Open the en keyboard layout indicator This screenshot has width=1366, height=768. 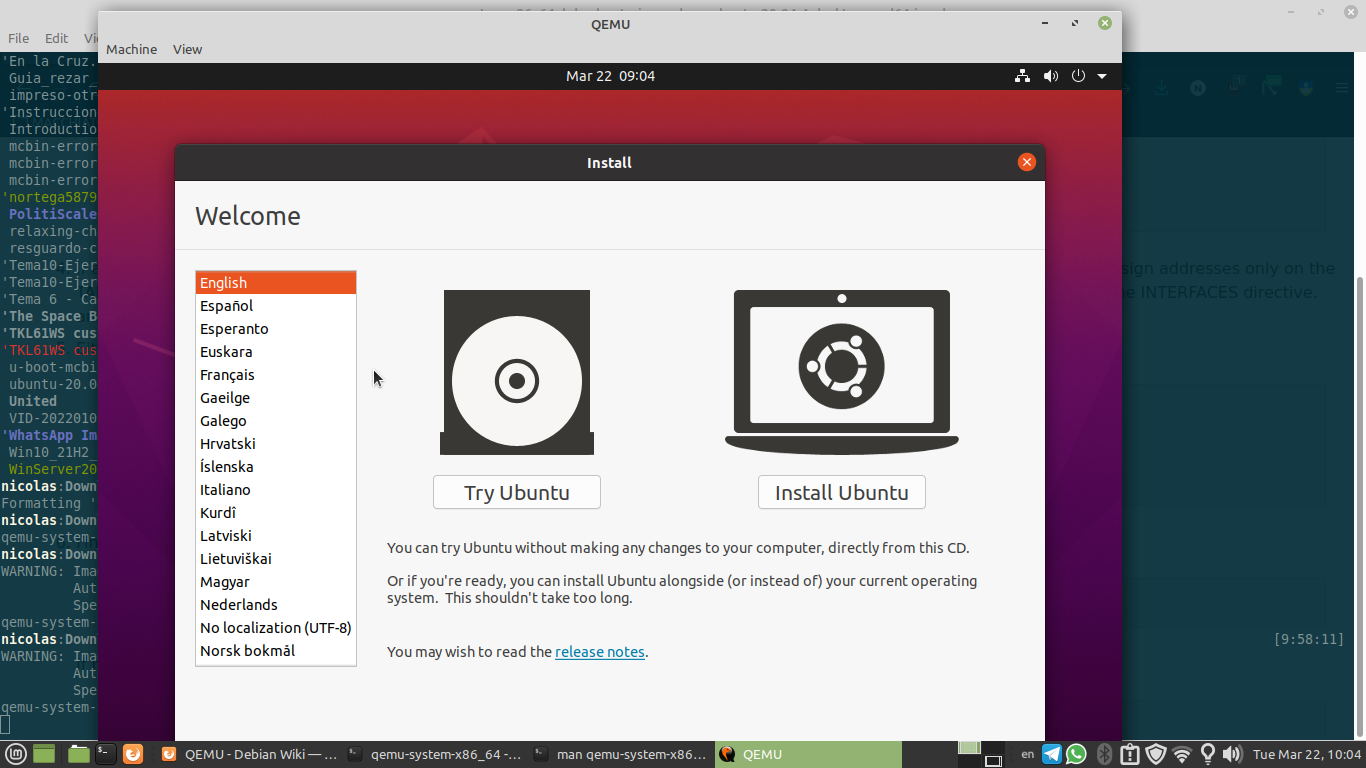click(1027, 754)
